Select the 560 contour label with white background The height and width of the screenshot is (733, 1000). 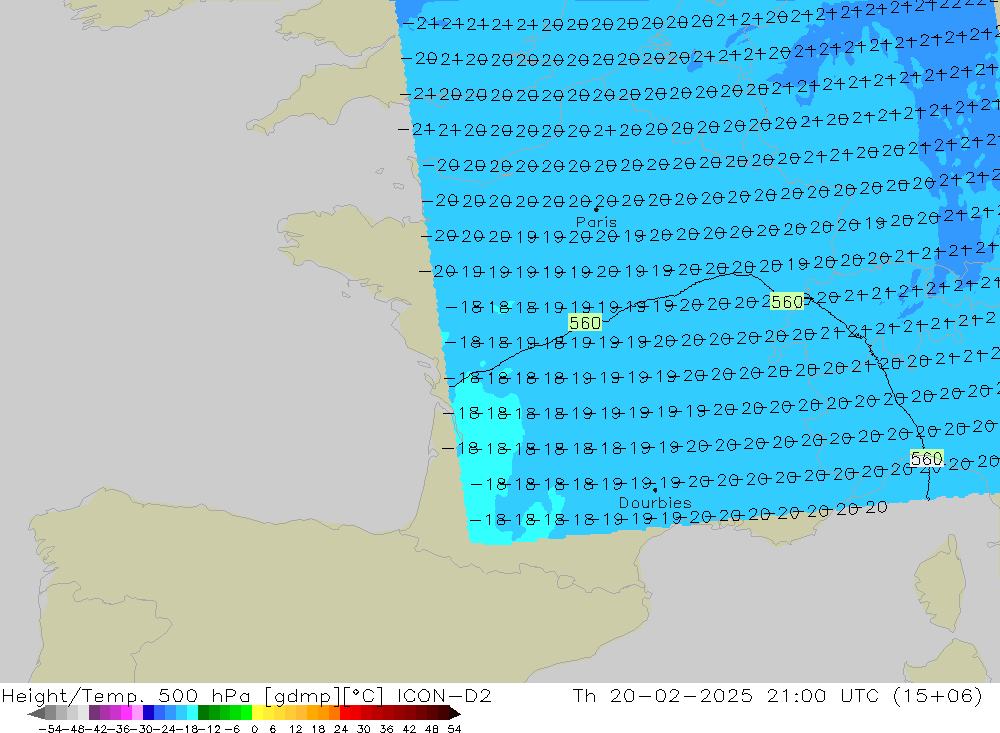(927, 458)
